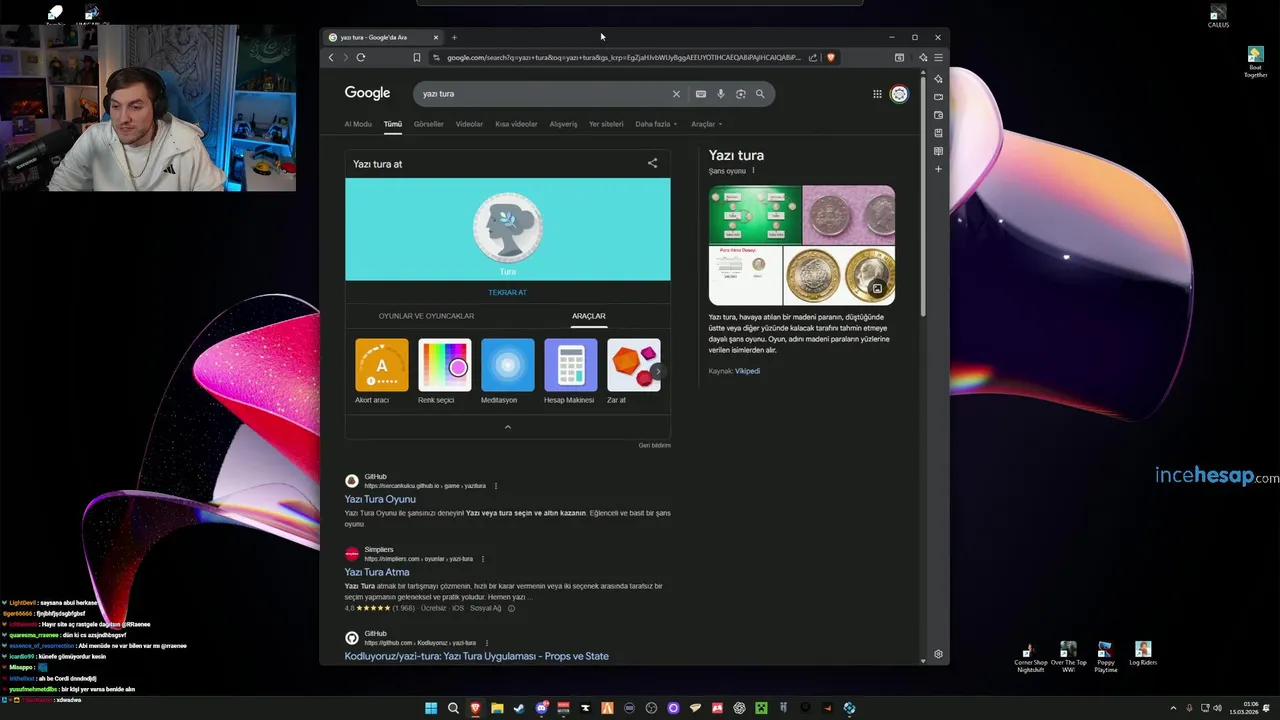Open sidebar settings gear at bottom
This screenshot has height=720, width=1280.
[x=938, y=654]
